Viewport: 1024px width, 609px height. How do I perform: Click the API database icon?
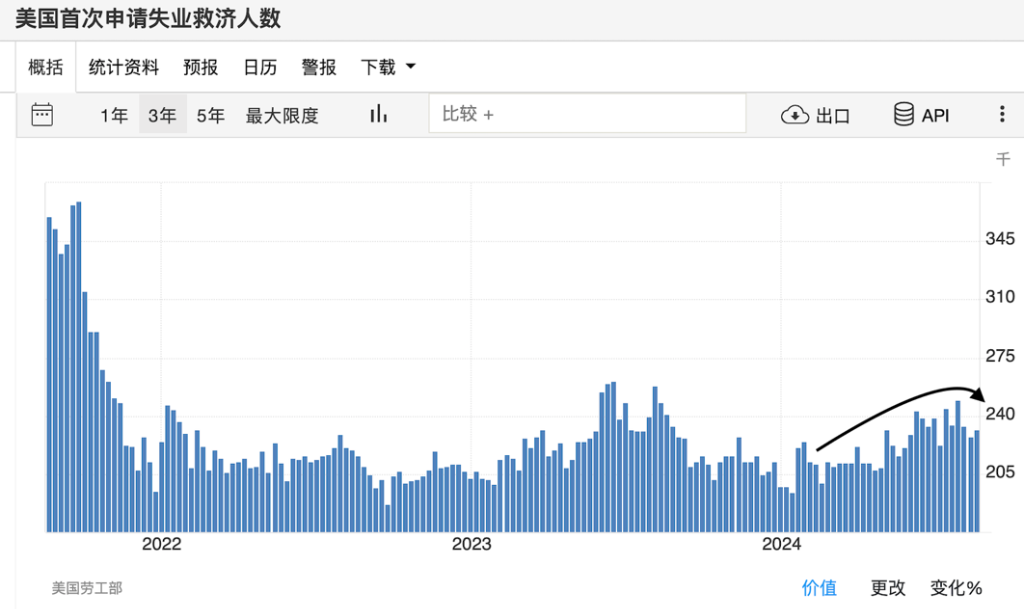point(904,114)
